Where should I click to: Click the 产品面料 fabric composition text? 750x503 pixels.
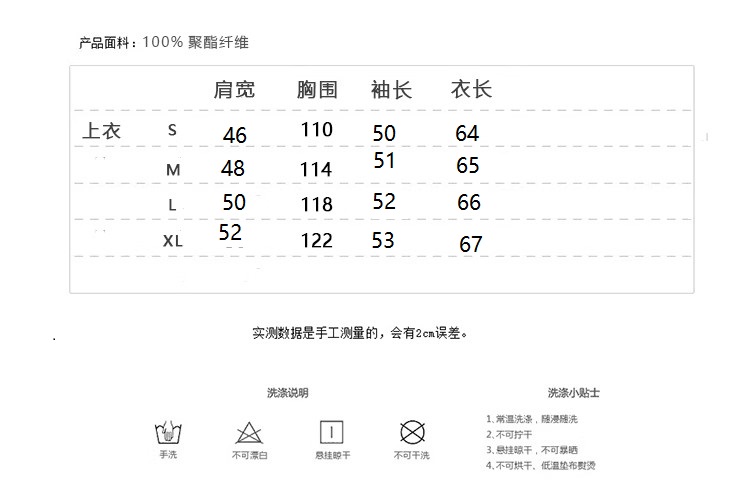point(164,43)
